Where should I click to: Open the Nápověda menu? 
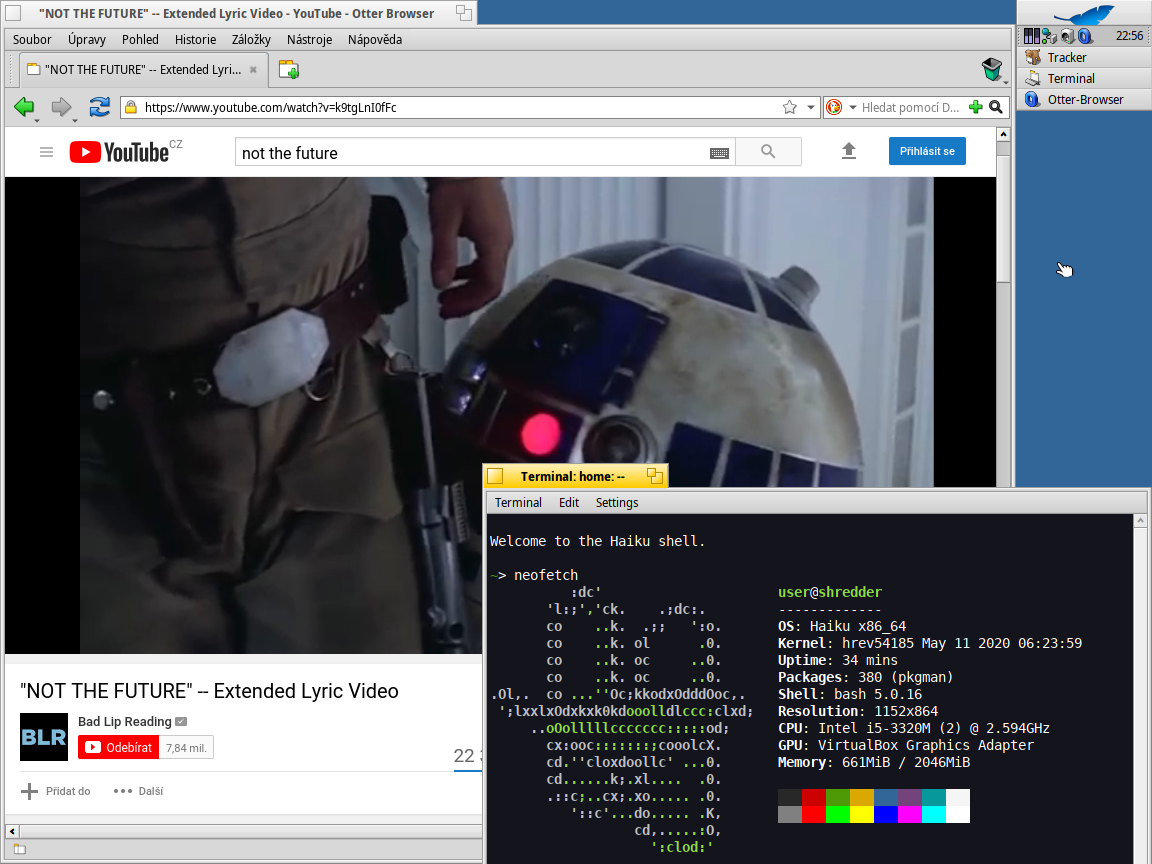(375, 40)
